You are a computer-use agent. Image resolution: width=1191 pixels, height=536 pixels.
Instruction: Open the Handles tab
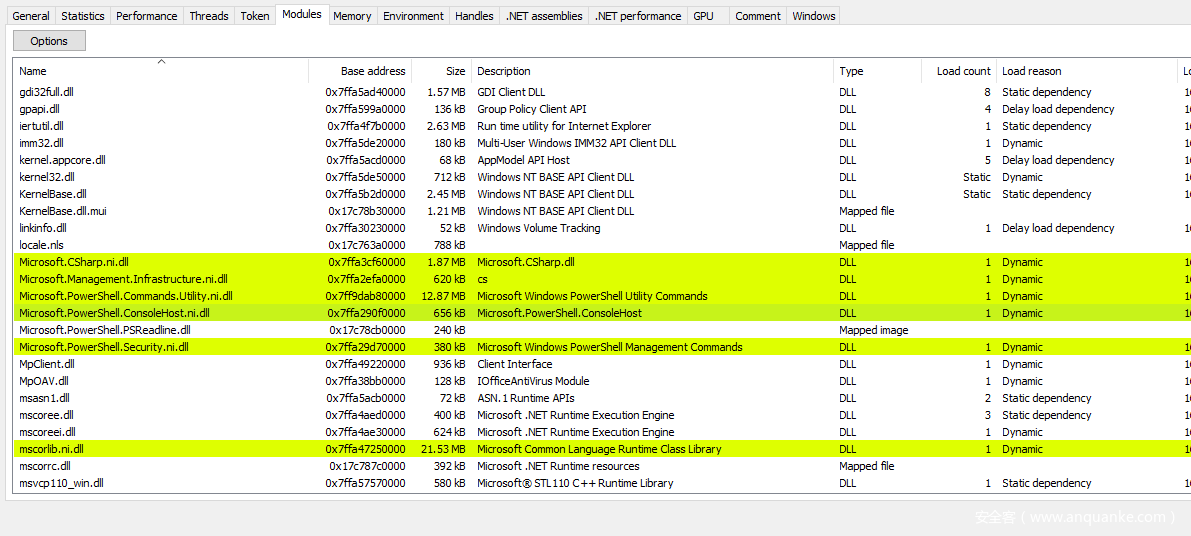(474, 16)
